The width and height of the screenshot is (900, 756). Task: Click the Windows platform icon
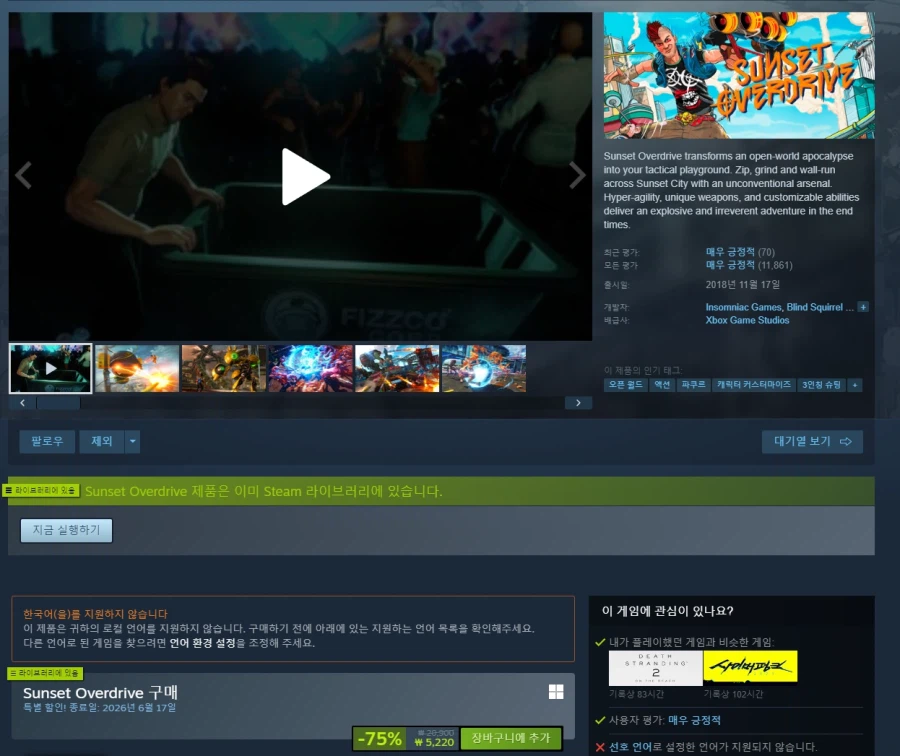[556, 692]
